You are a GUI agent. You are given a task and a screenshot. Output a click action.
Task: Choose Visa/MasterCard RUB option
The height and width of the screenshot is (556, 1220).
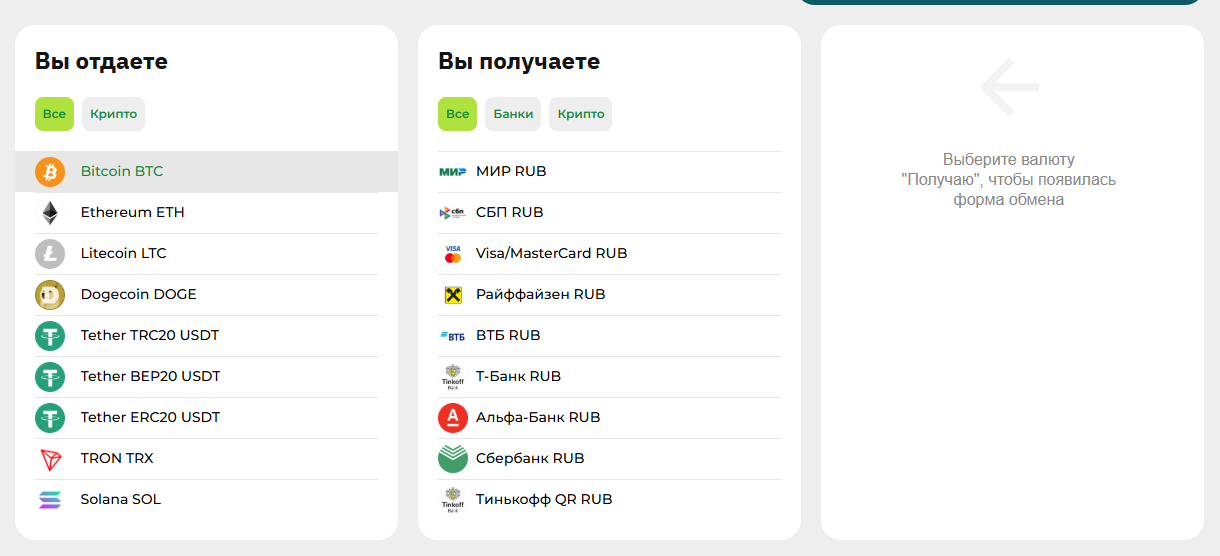tap(609, 254)
